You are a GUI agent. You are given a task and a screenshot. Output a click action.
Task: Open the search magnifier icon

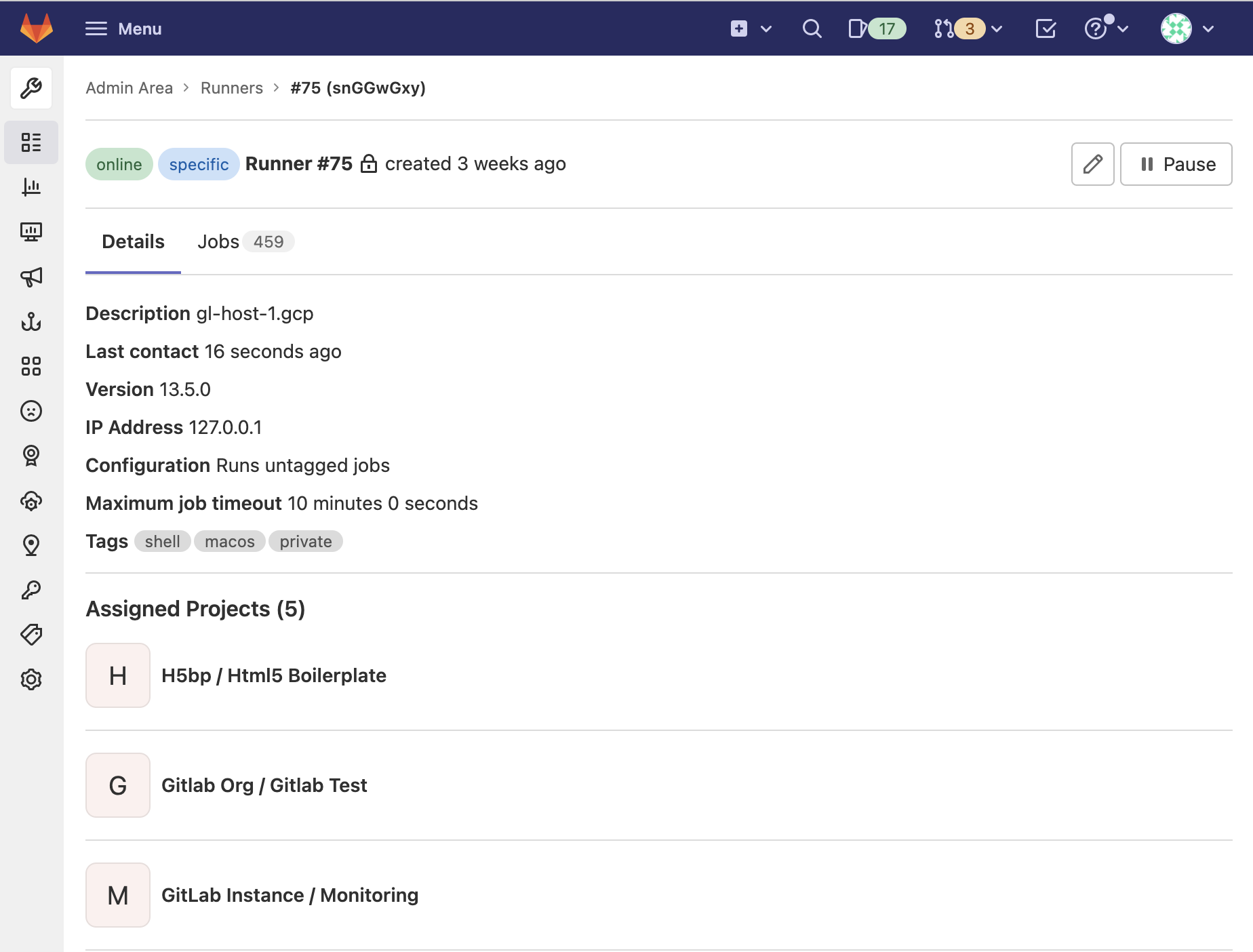tap(812, 28)
